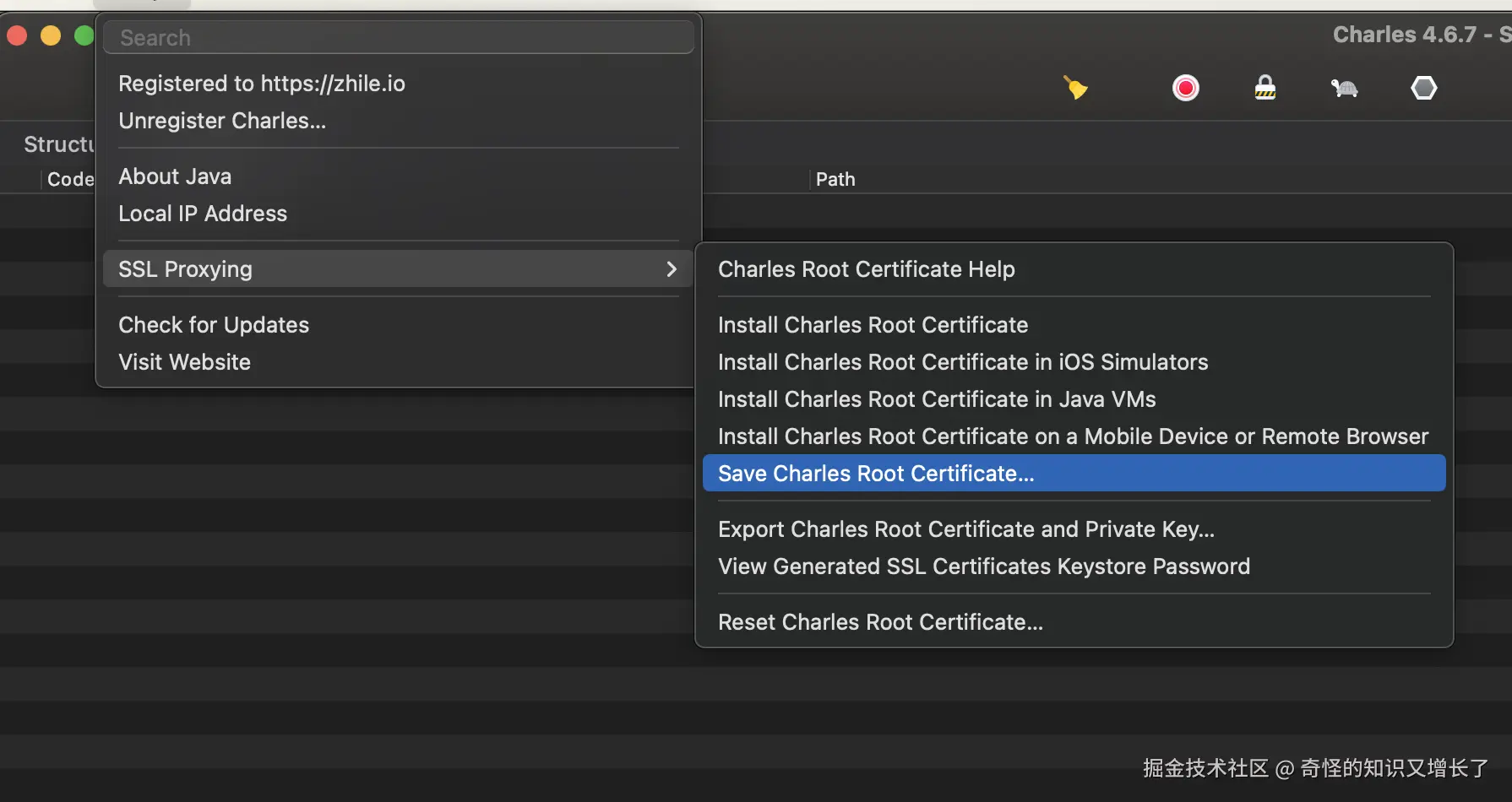This screenshot has width=1512, height=802.
Task: Select Export Charles Root Certificate and Private Key
Action: coord(965,529)
